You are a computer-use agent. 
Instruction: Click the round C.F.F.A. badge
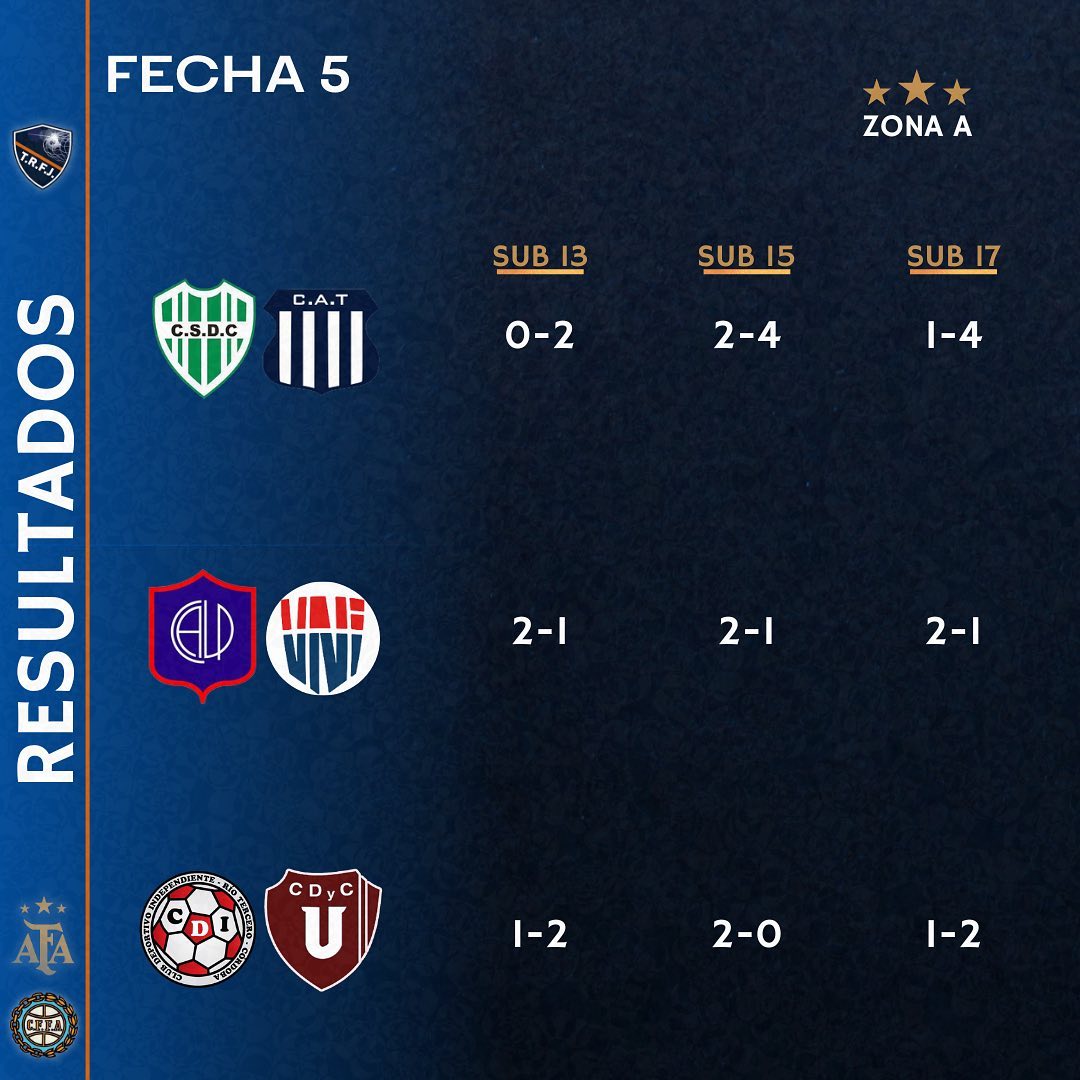click(x=42, y=1024)
